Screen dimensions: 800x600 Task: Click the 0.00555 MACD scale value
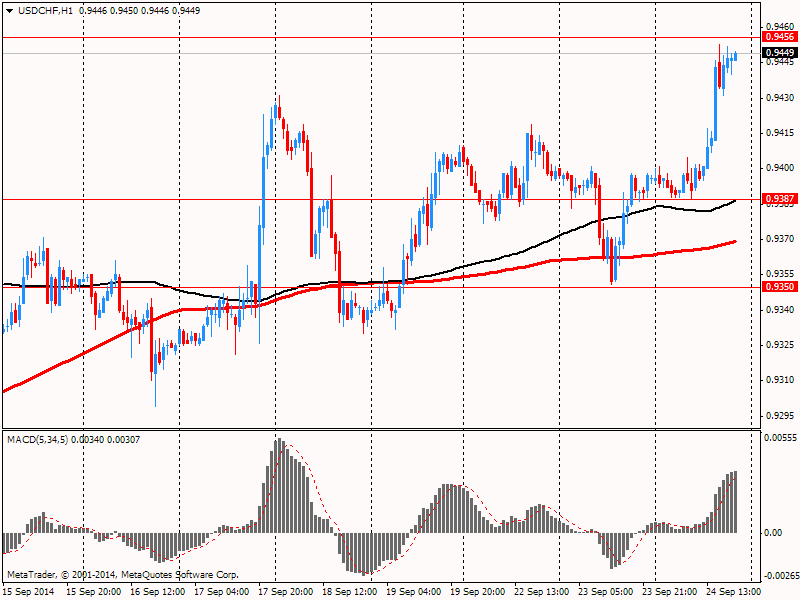tap(780, 439)
